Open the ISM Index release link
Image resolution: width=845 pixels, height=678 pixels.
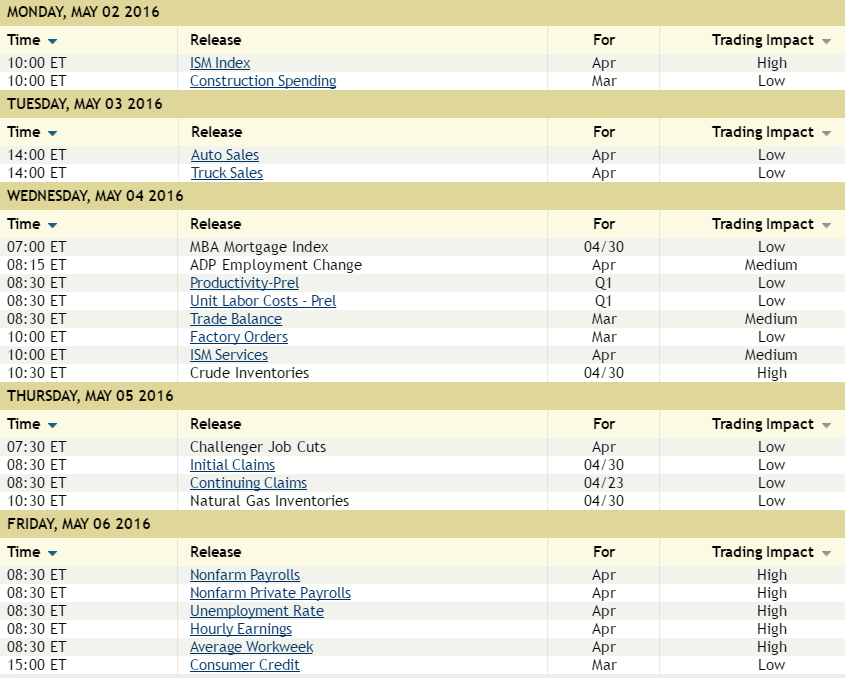click(x=220, y=63)
